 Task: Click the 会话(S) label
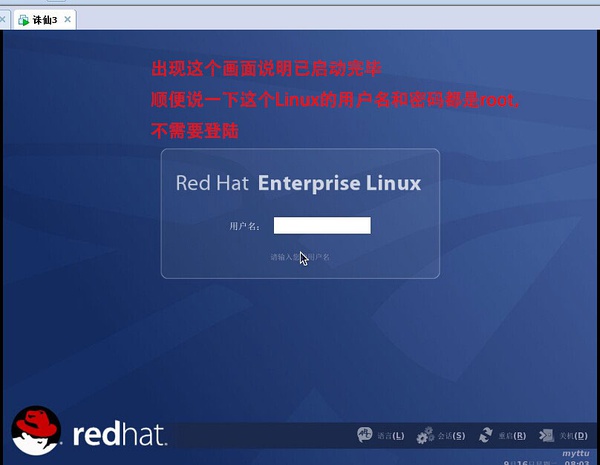[x=452, y=436]
